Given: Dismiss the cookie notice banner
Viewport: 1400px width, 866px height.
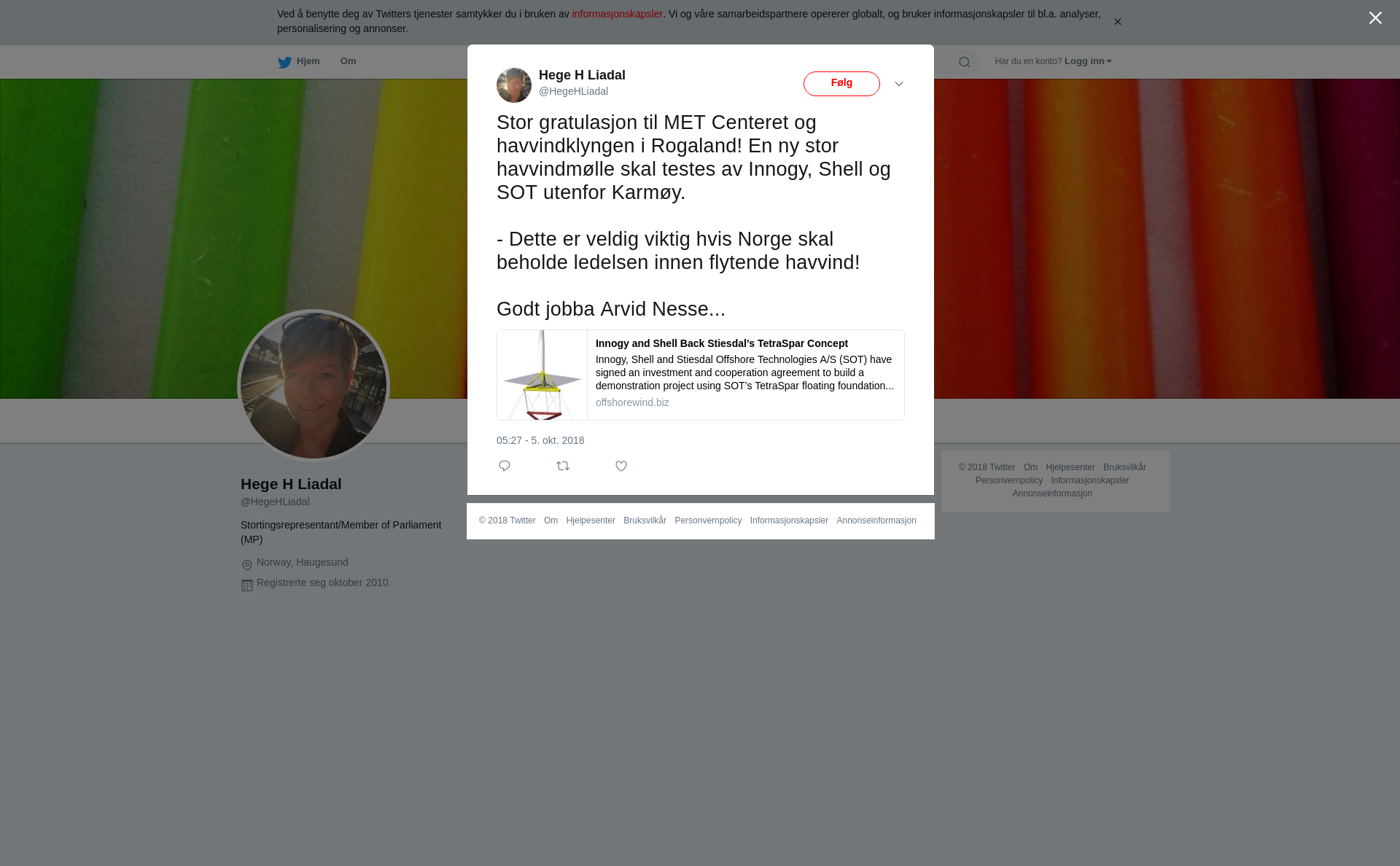Looking at the screenshot, I should (1117, 22).
